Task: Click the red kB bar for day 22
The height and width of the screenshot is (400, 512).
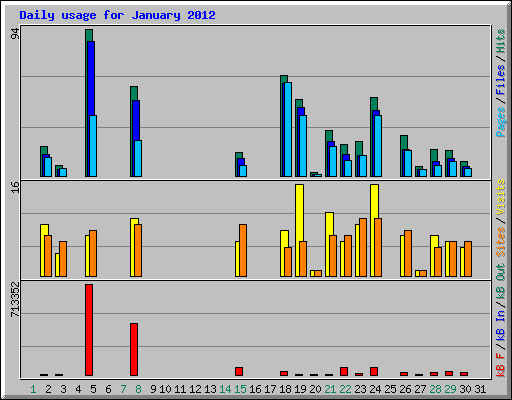Action: 344,371
